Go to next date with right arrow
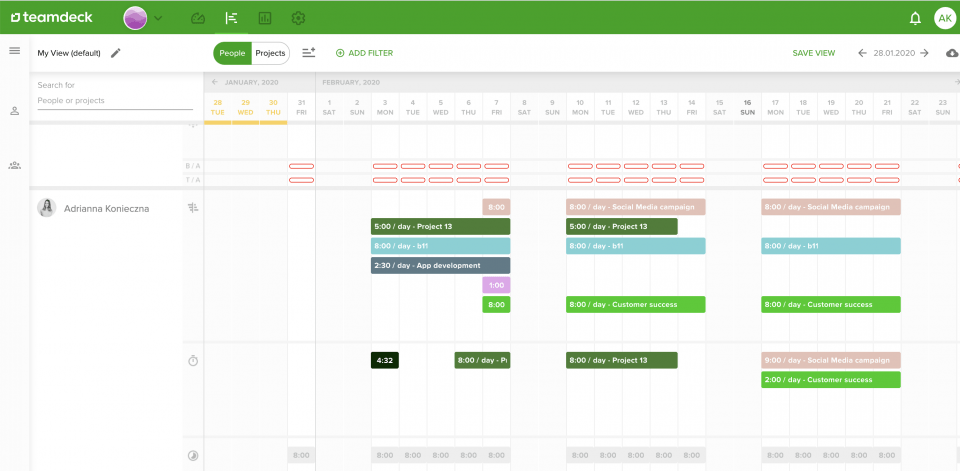The height and width of the screenshot is (471, 960). (x=924, y=53)
